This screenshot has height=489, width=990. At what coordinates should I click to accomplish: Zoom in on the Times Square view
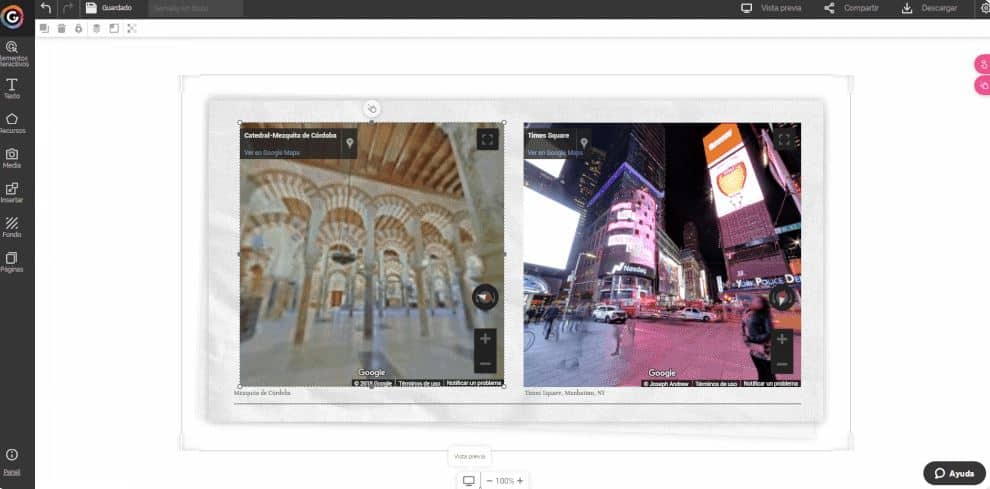(x=782, y=339)
